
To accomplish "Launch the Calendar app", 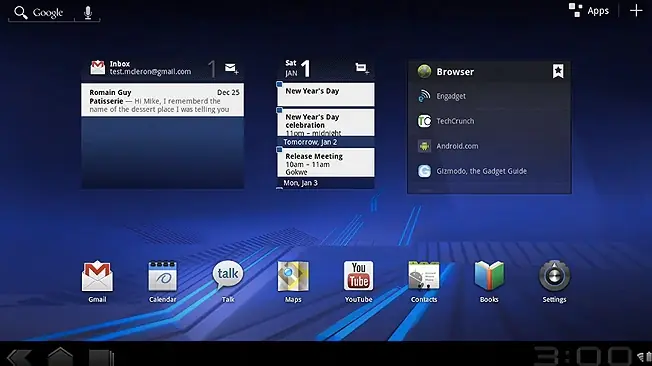I will pos(163,281).
